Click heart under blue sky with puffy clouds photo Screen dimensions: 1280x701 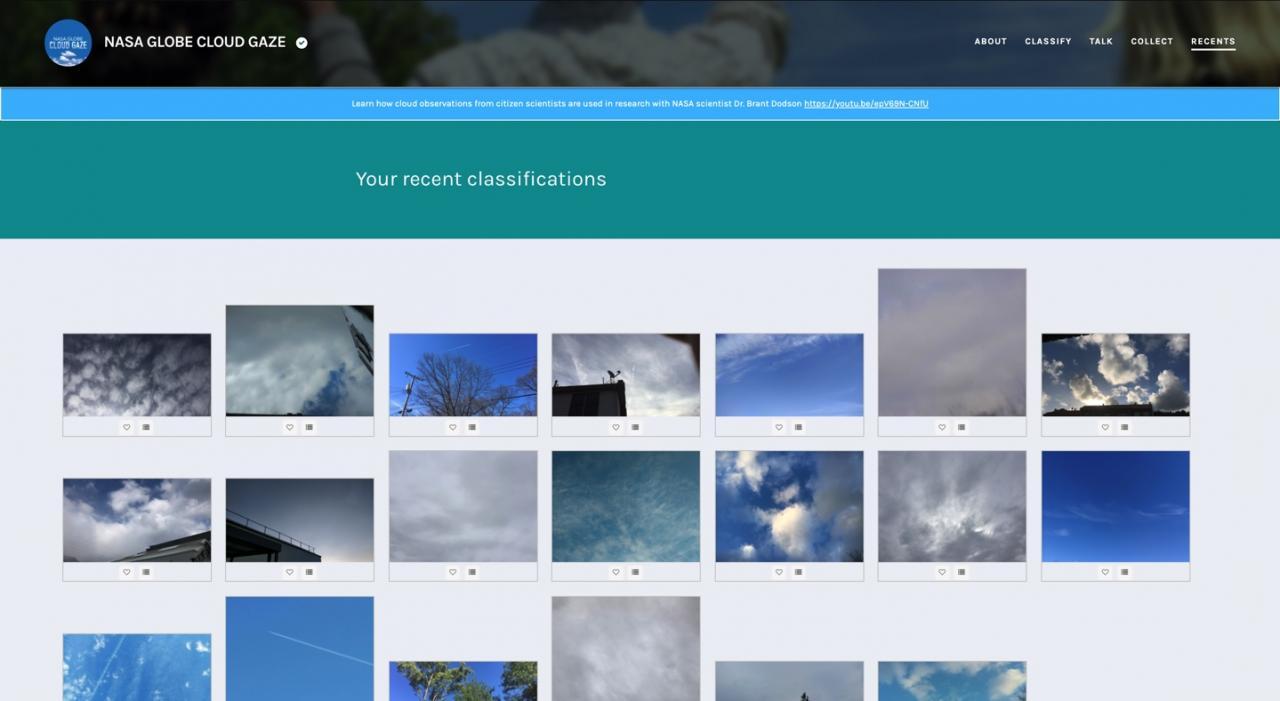[778, 572]
